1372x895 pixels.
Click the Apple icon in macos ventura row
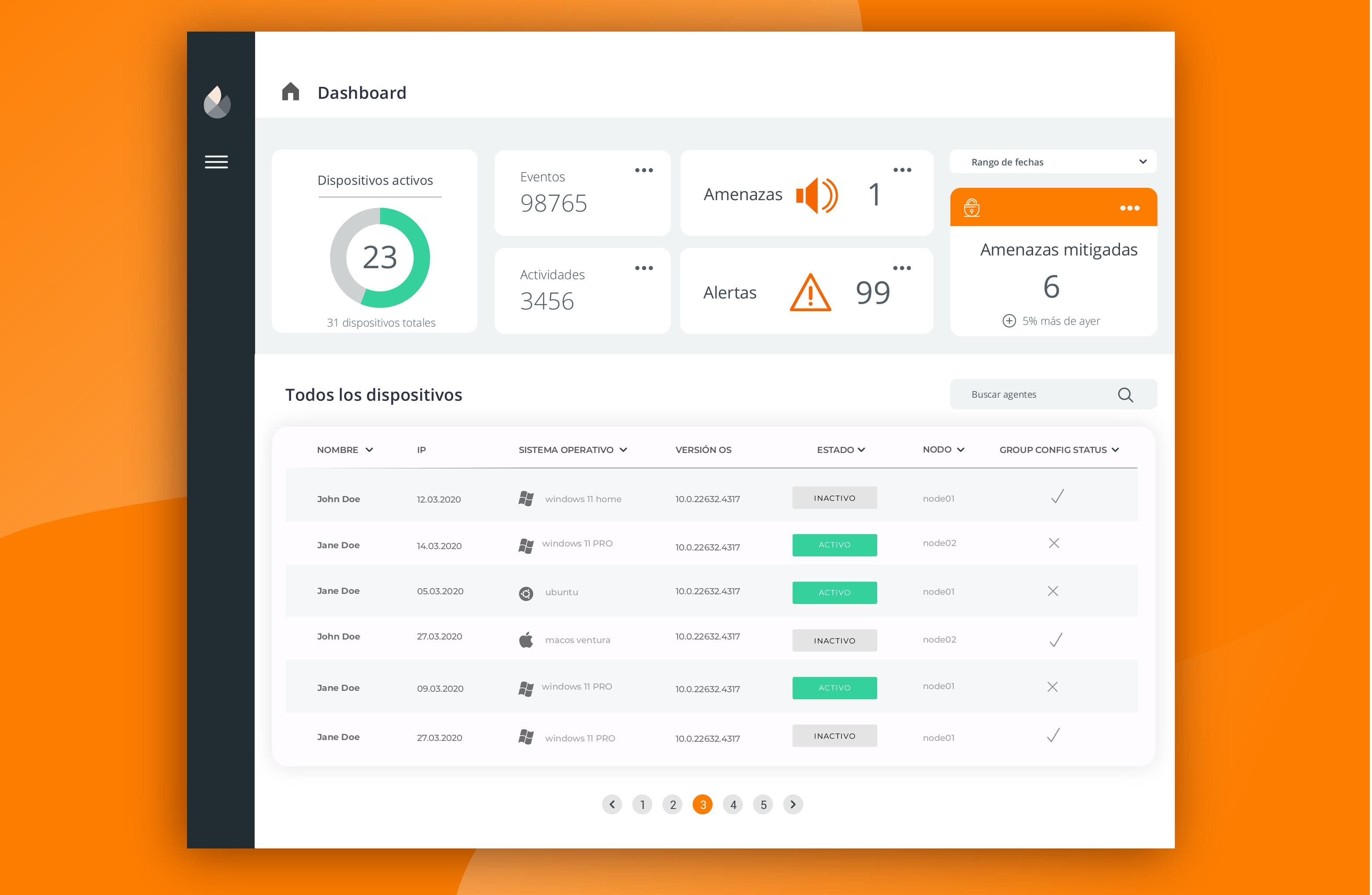(x=526, y=640)
